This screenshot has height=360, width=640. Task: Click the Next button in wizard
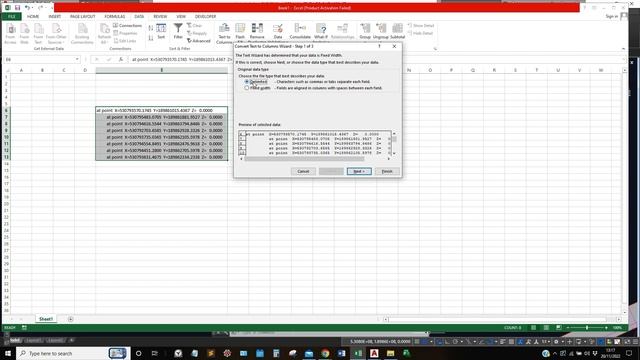[x=359, y=171]
